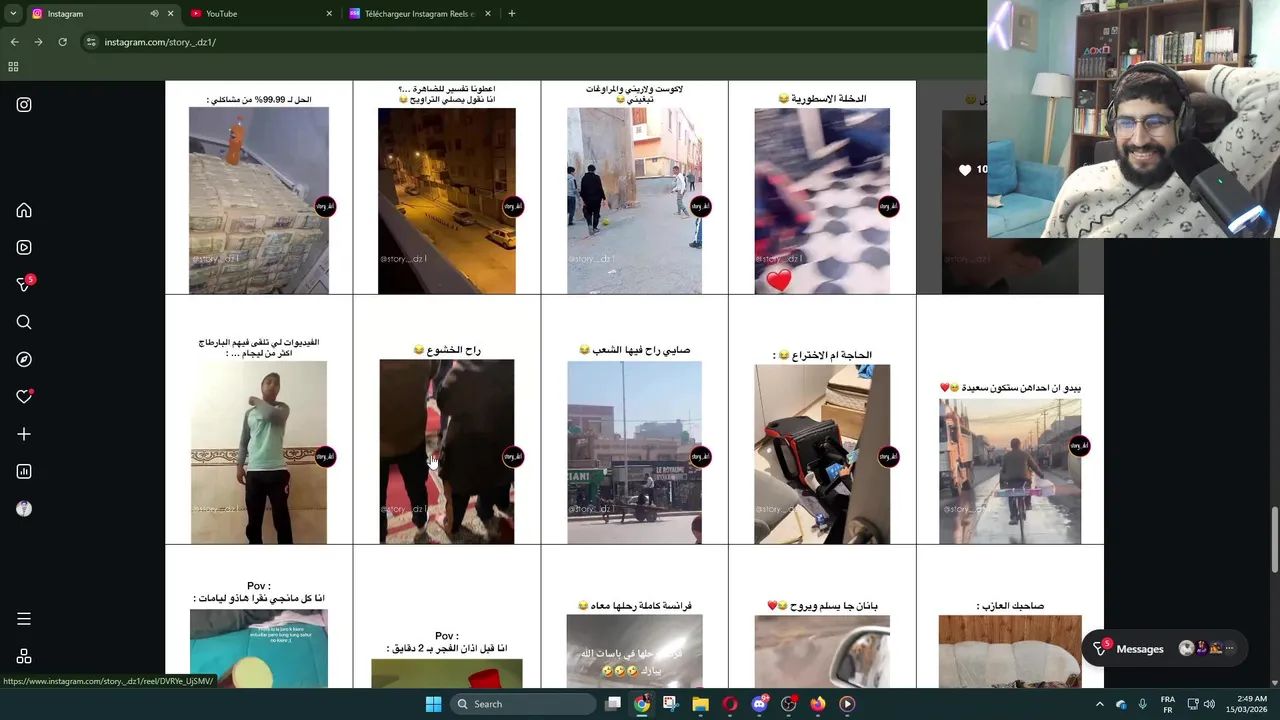Click the Create plus icon
The width and height of the screenshot is (1280, 720).
tap(24, 434)
